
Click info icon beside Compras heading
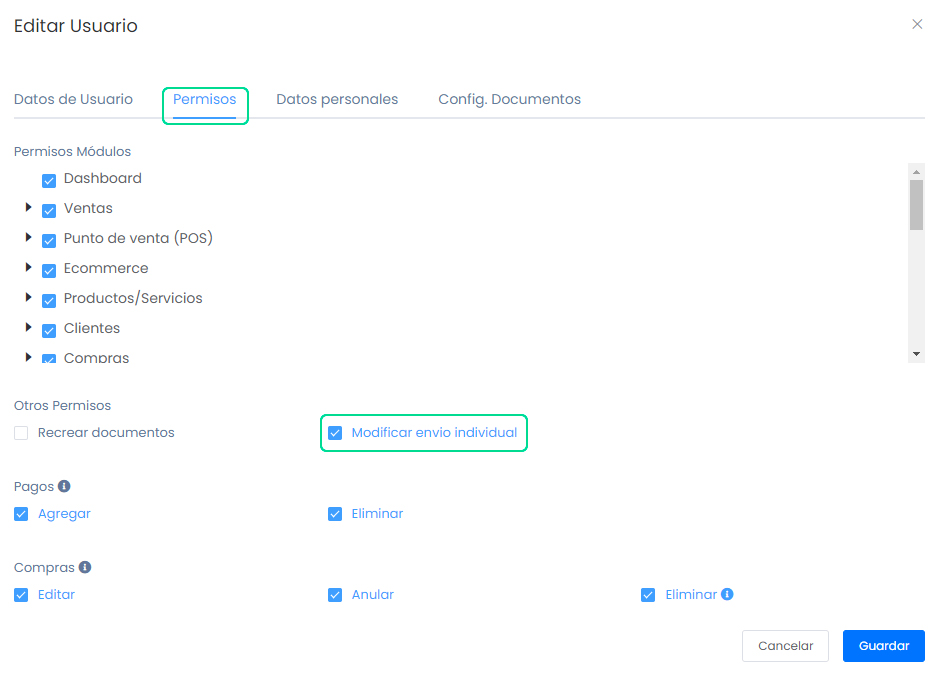pyautogui.click(x=85, y=568)
